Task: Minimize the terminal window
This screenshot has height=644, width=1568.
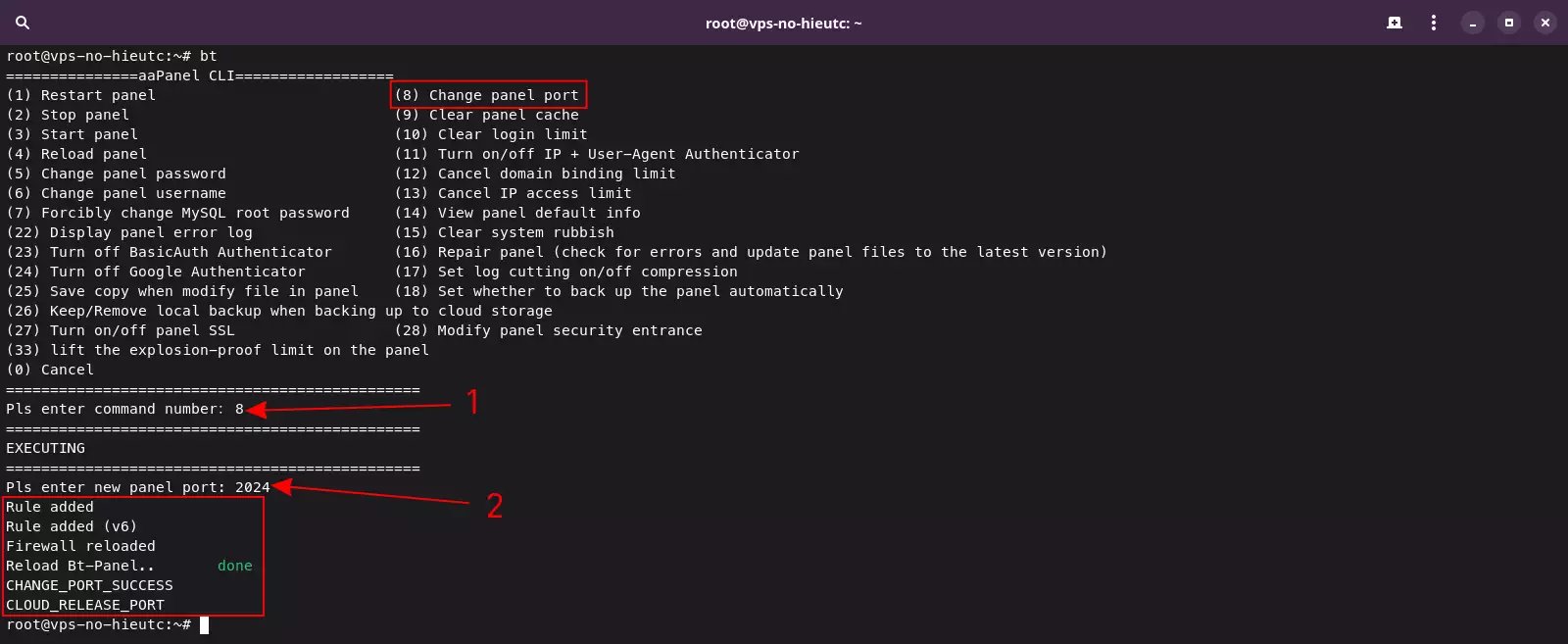Action: click(1473, 23)
